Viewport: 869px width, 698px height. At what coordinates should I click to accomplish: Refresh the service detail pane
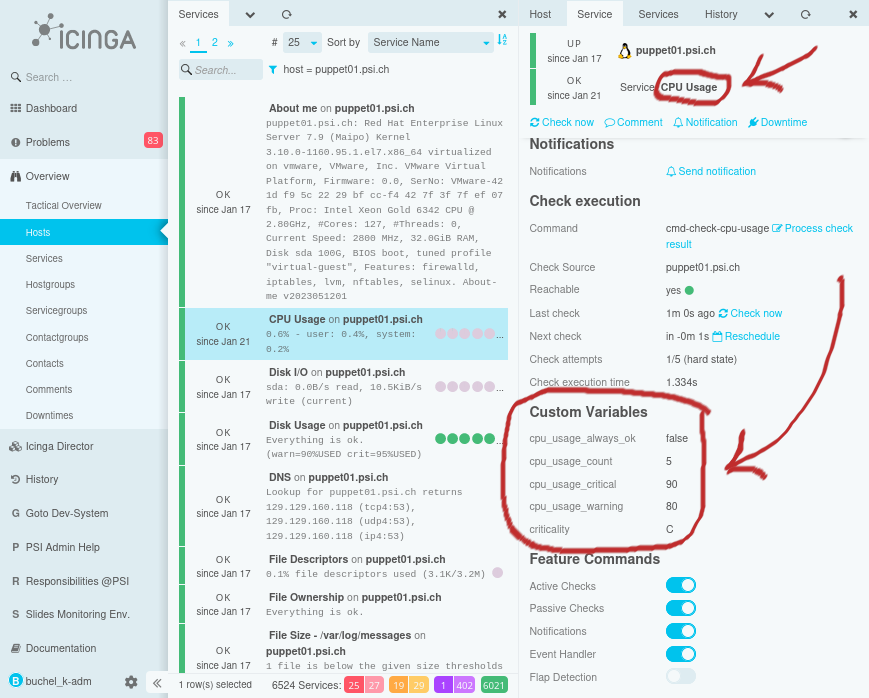coord(806,14)
